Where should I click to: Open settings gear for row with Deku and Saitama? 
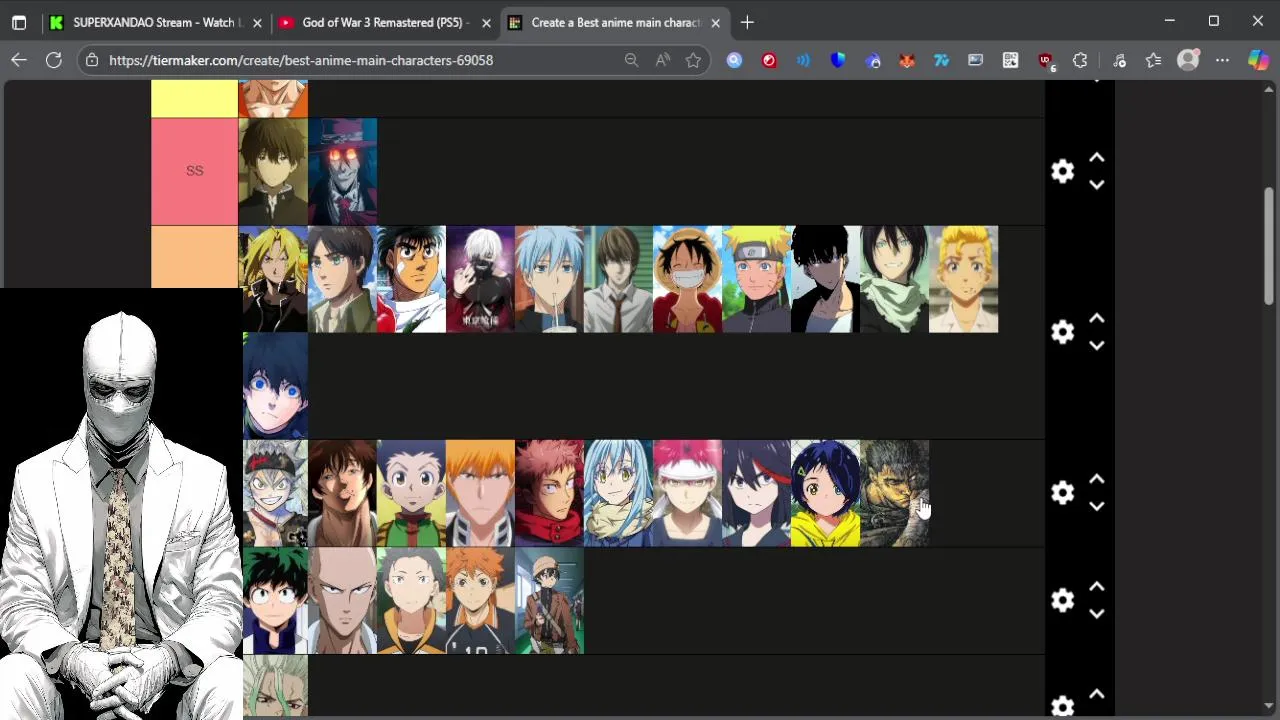(x=1062, y=600)
